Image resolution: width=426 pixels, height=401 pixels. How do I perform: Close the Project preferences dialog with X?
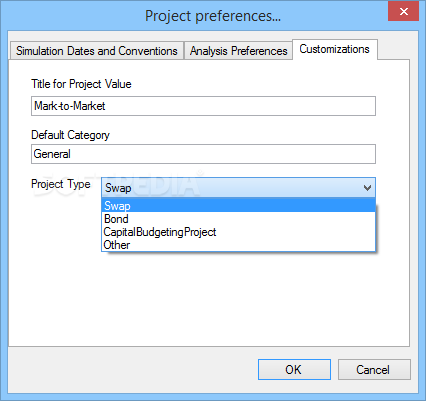pyautogui.click(x=404, y=12)
